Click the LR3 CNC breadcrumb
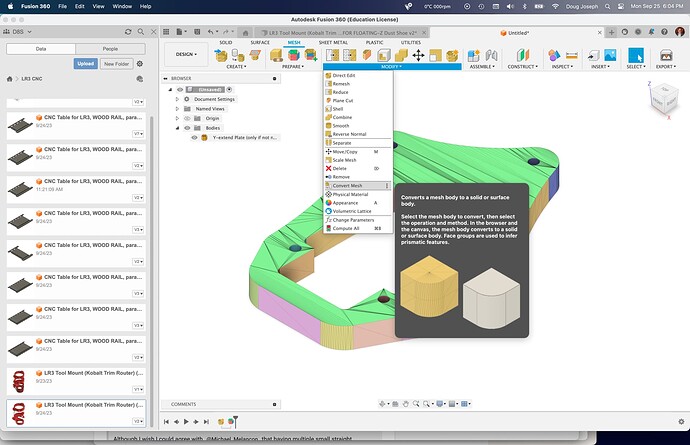The image size is (690, 445). (32, 79)
